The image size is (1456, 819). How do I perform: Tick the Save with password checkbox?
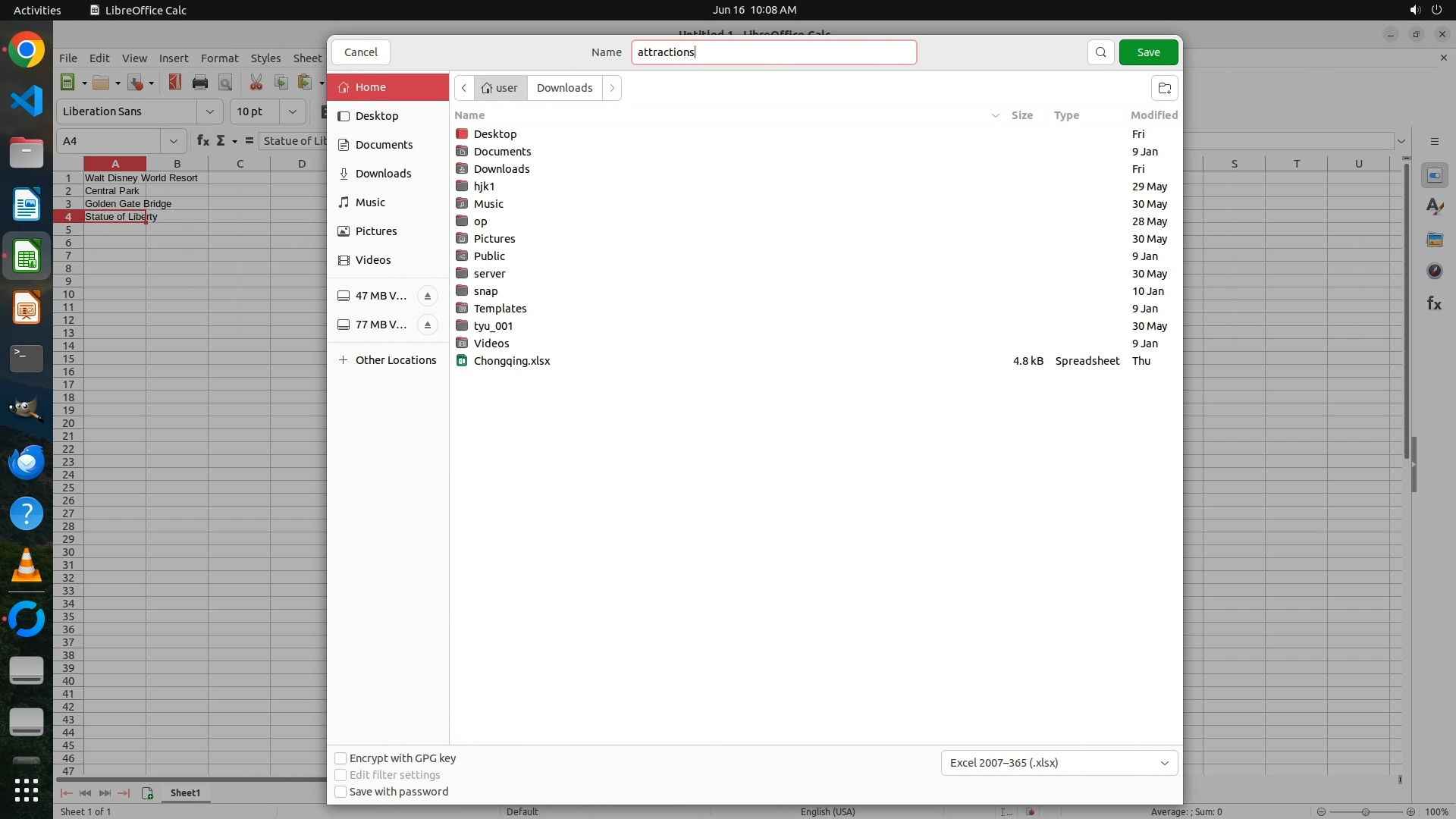point(340,792)
